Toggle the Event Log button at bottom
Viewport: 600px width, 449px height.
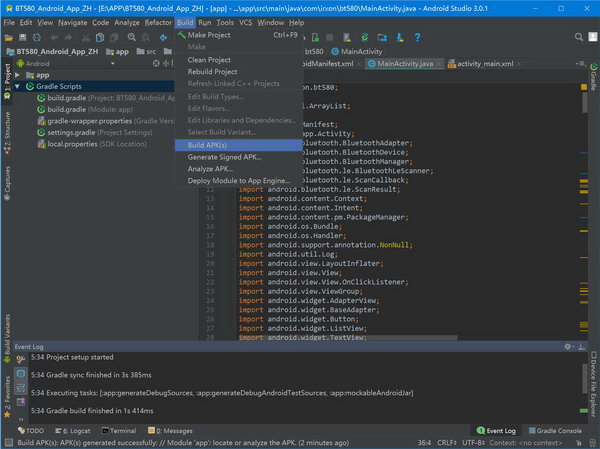[x=496, y=431]
